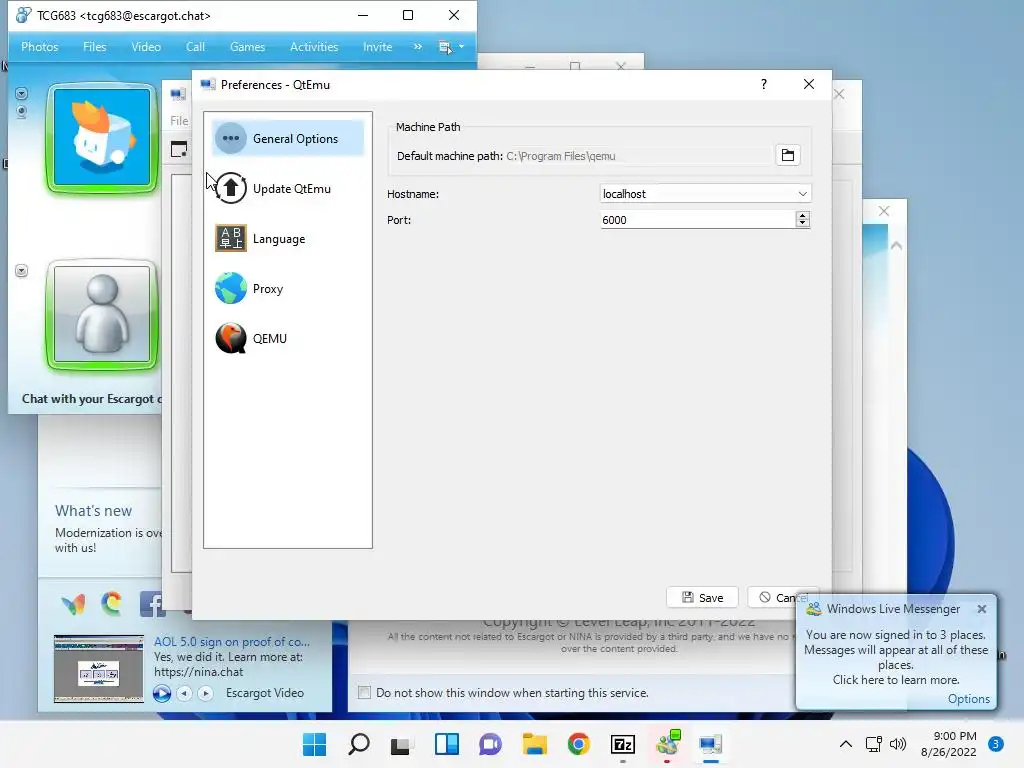Click the orange C icon in Messenger
1024x768 pixels.
[112, 603]
